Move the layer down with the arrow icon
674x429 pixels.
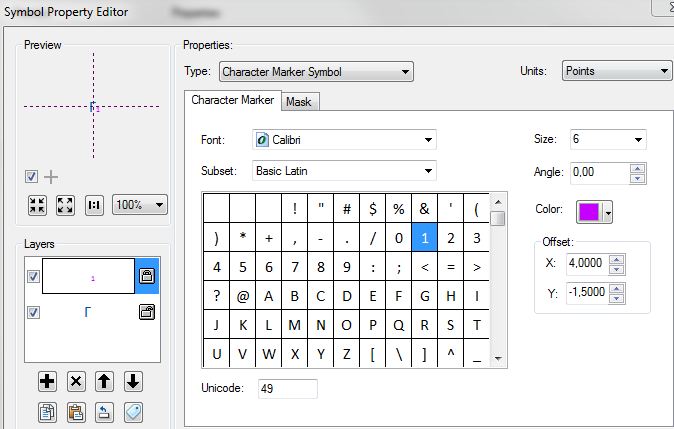134,381
